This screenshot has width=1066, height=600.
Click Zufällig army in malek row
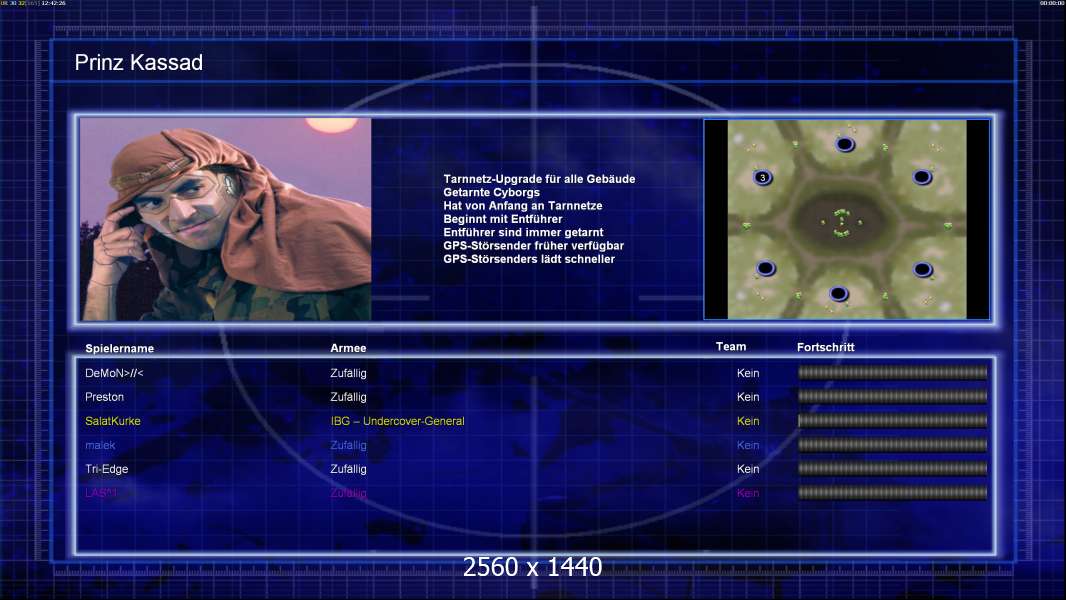coord(348,445)
